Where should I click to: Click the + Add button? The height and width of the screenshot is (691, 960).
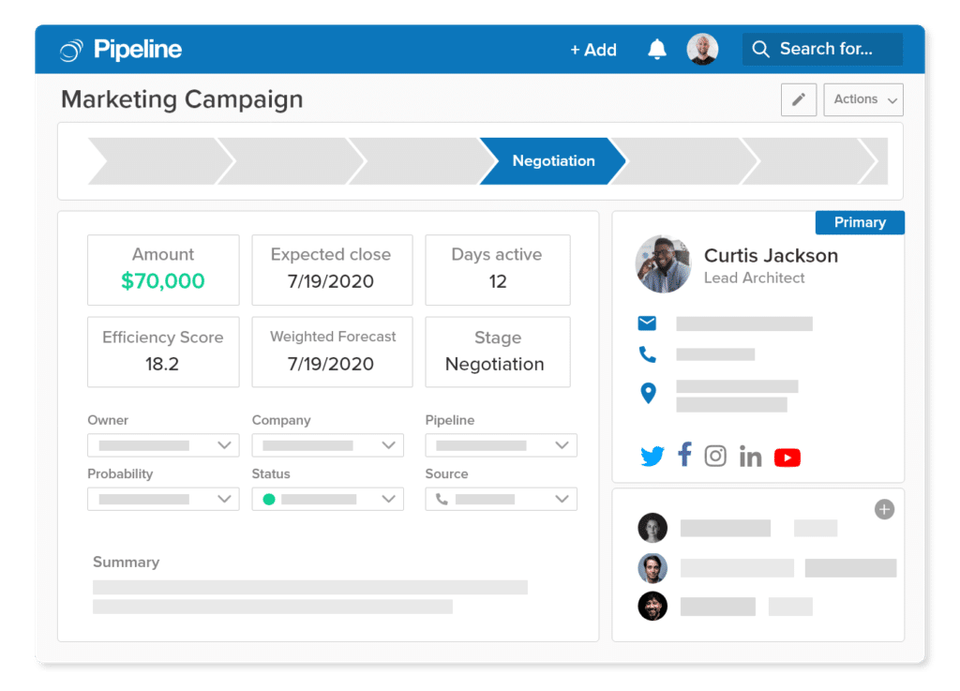(x=593, y=49)
